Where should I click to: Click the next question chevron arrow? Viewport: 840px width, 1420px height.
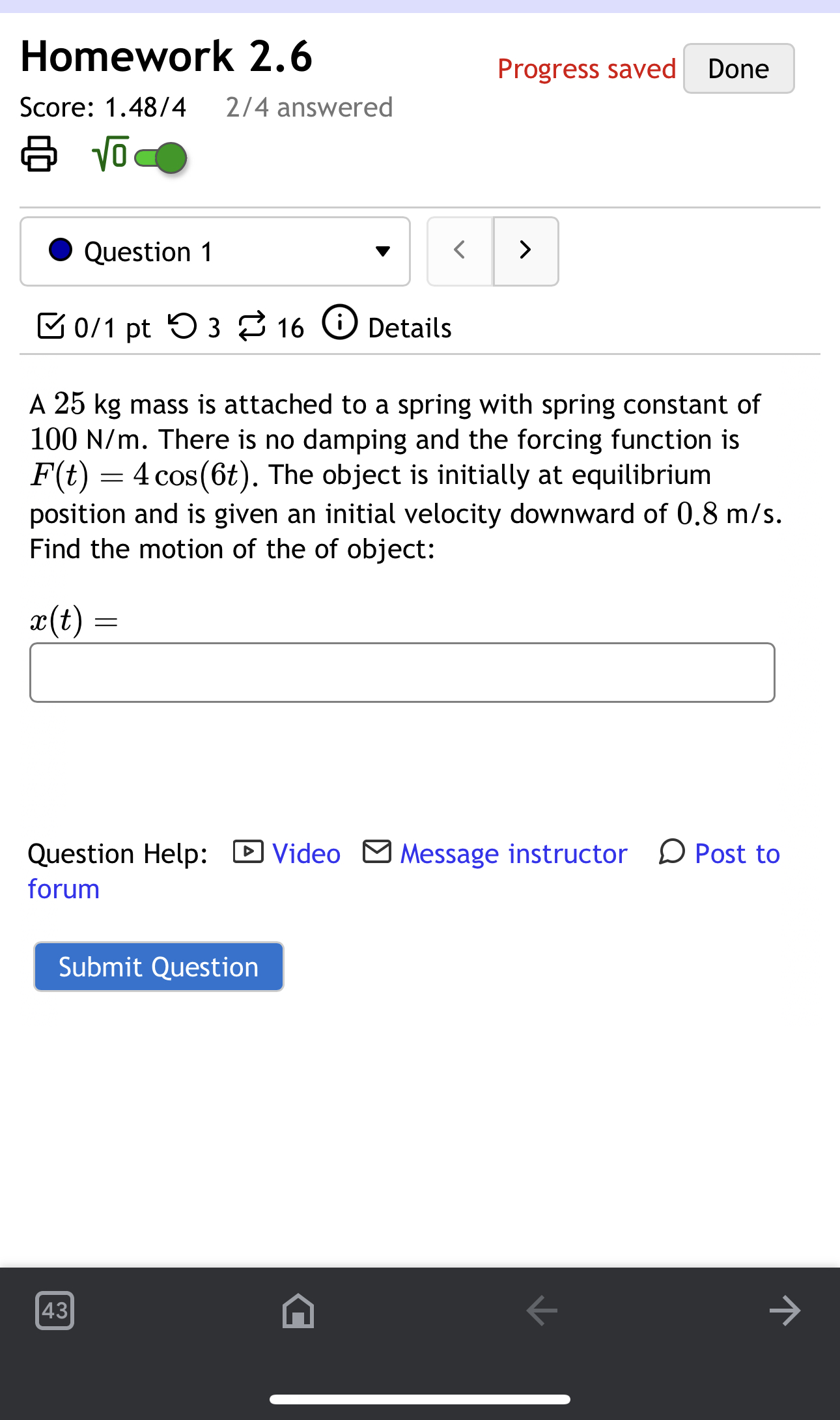525,251
